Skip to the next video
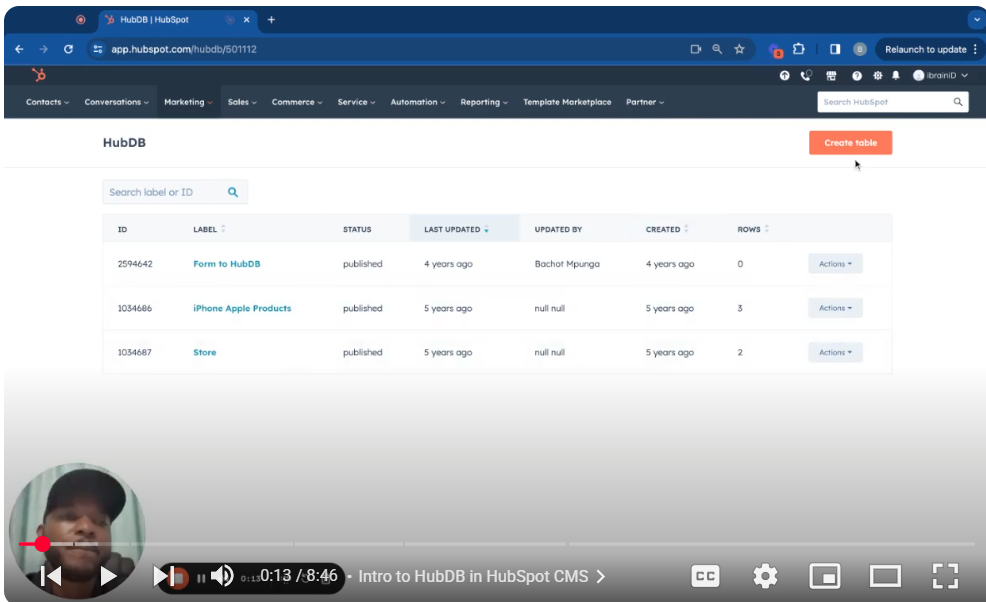Image resolution: width=986 pixels, height=602 pixels. point(165,576)
